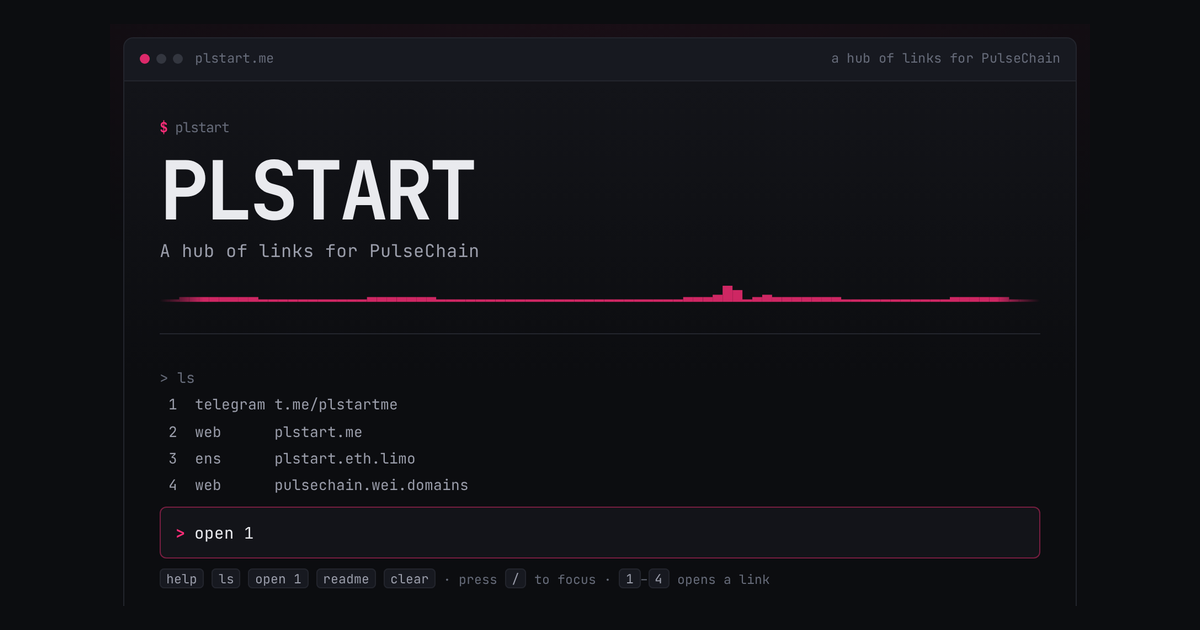Click the clear command chip
Image resolution: width=1200 pixels, height=630 pixels.
click(409, 579)
